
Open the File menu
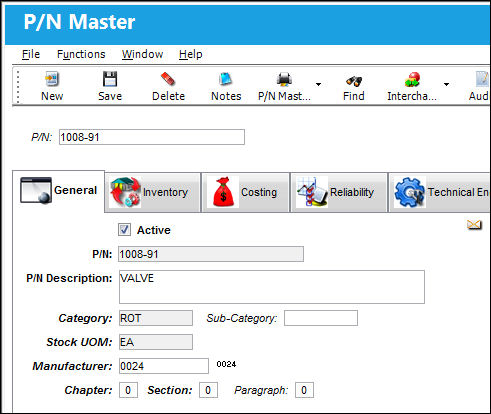pos(31,54)
